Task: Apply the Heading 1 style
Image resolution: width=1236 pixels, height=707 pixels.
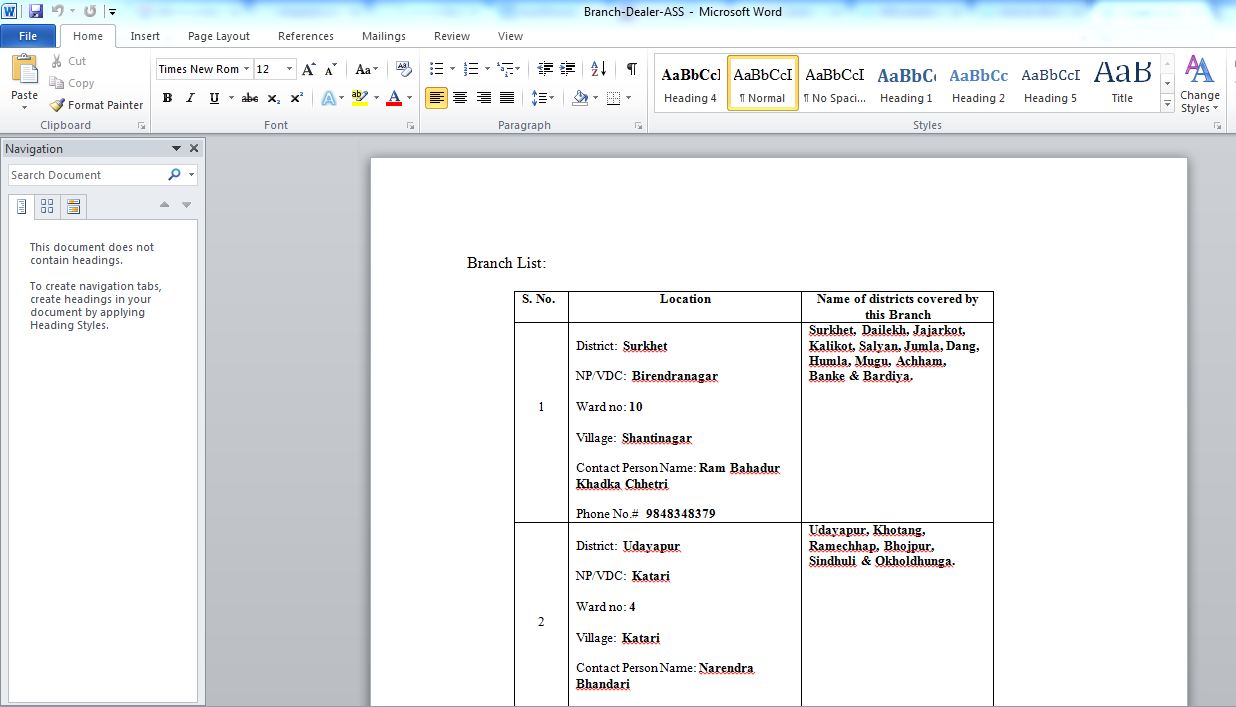Action: coord(906,83)
